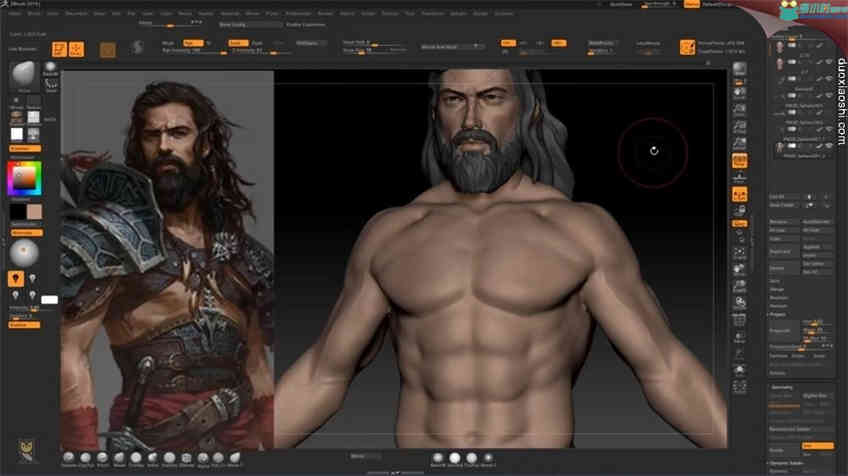Select the tan main color swatch

point(34,211)
